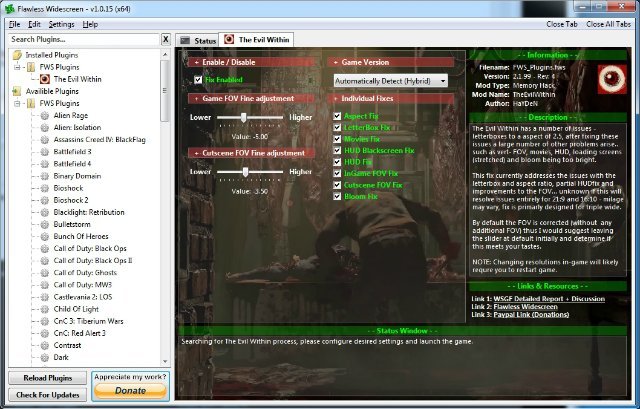Open WSGF Detailed Report + Discussion link
Viewport: 640px width, 409px height.
(549, 299)
